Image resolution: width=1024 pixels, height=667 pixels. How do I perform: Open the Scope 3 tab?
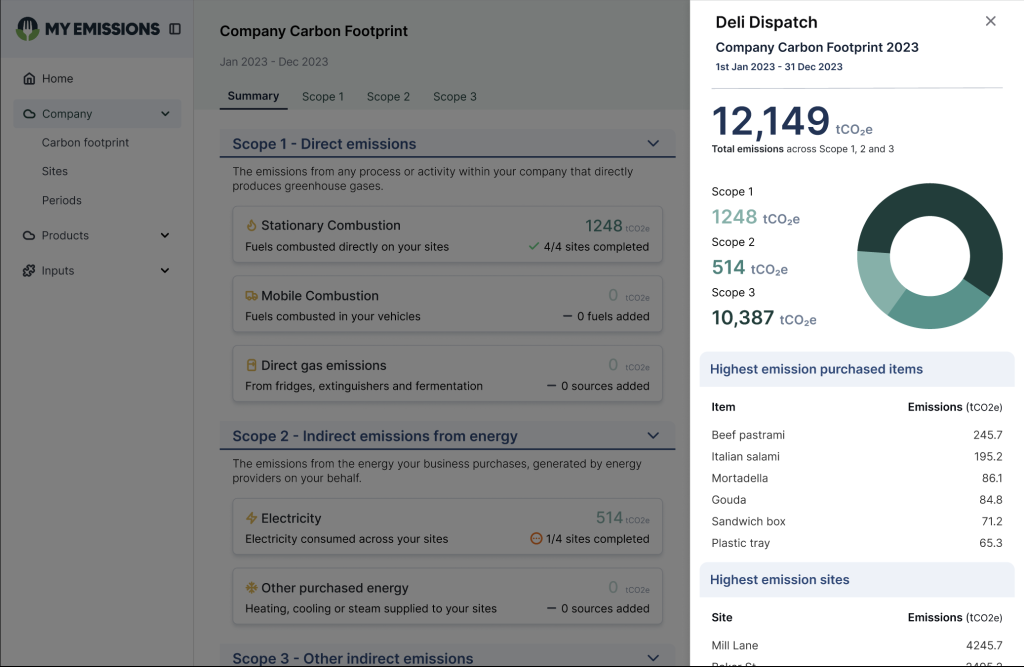454,97
